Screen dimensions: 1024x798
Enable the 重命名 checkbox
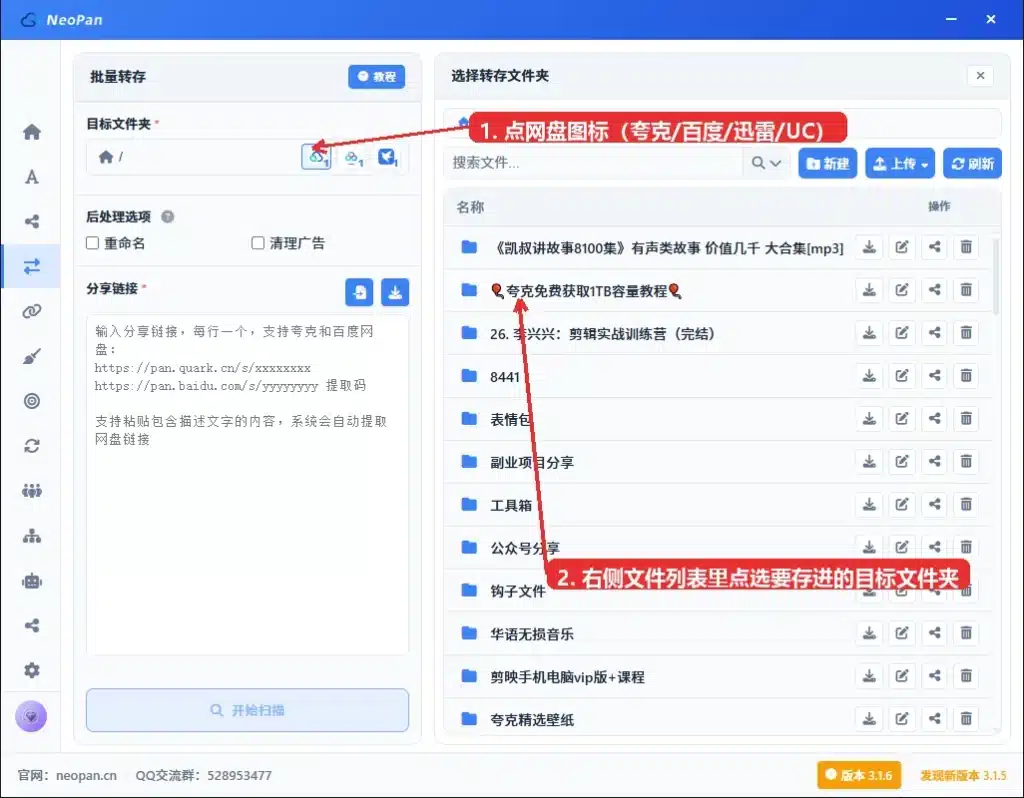[x=93, y=243]
